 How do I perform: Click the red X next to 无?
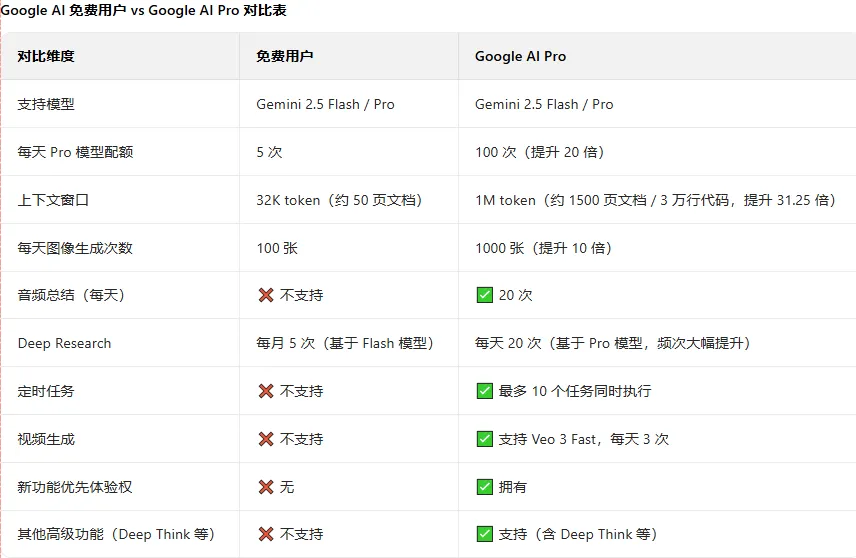coord(265,487)
